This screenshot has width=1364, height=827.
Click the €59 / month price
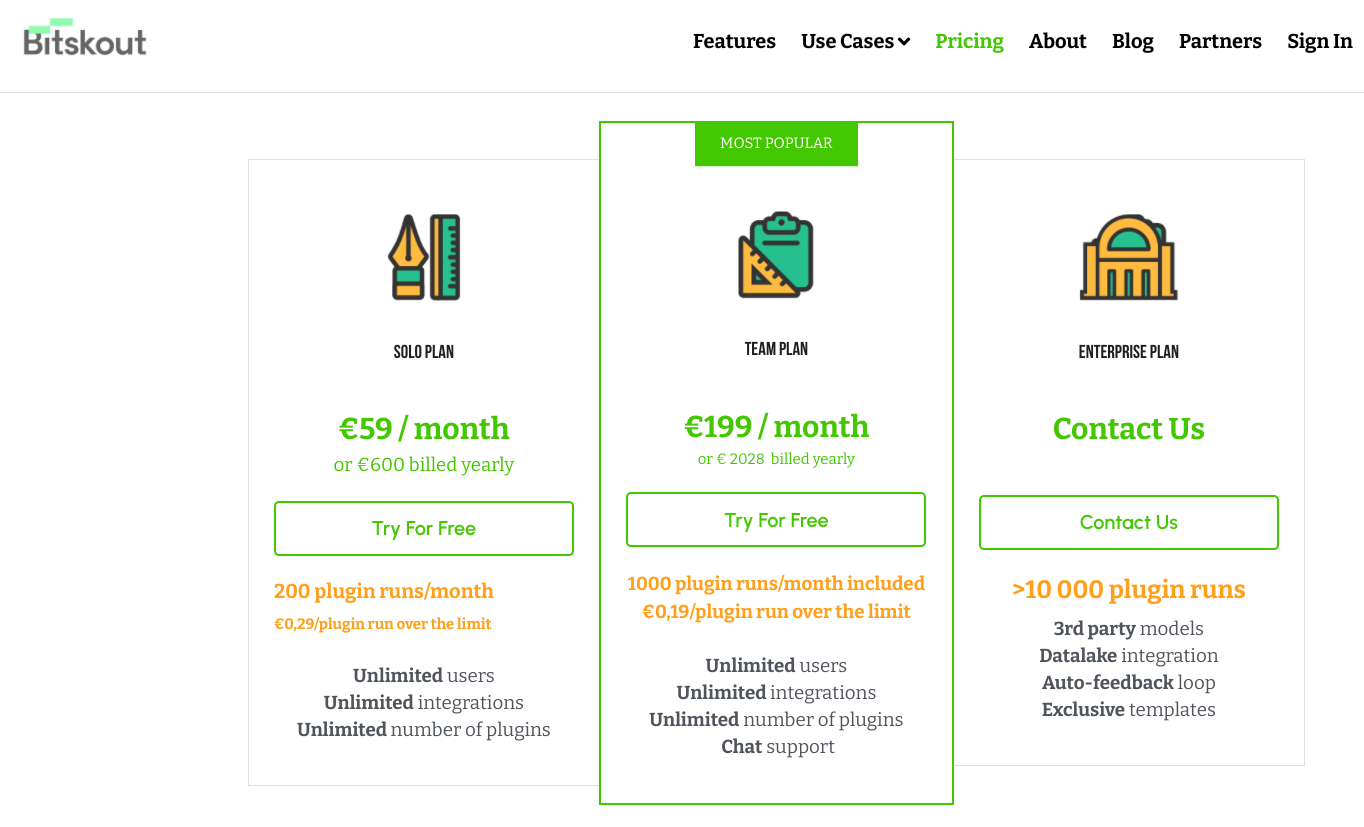coord(424,428)
